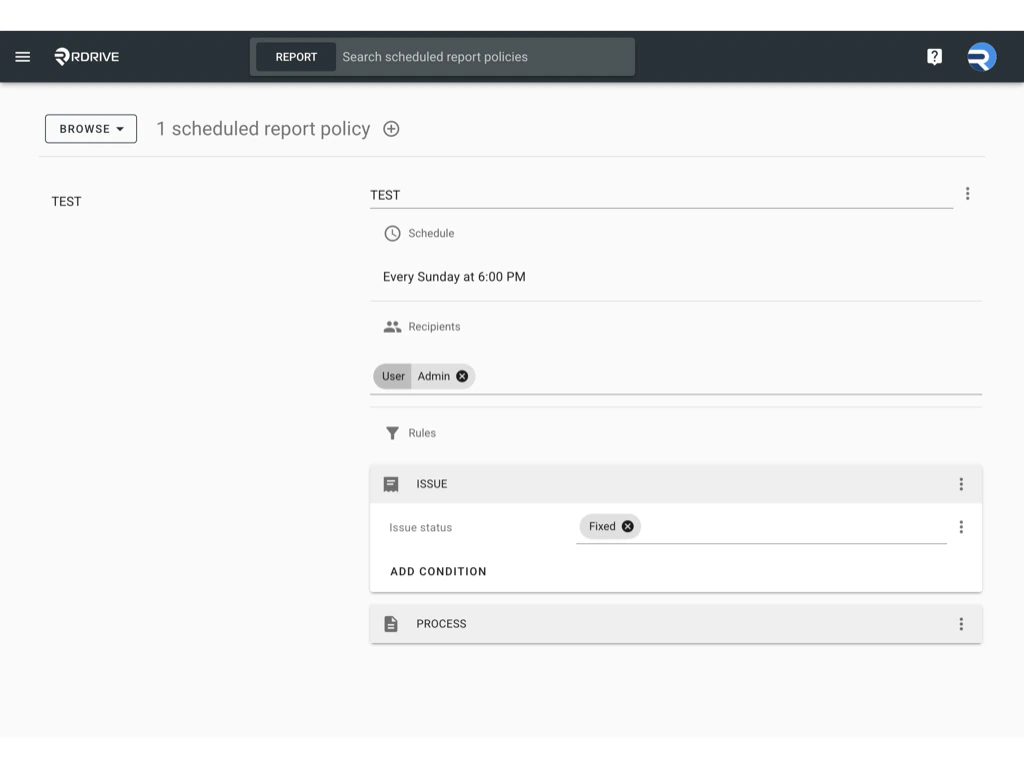This screenshot has height=768, width=1024.
Task: Click the profile avatar in the top right
Action: 981,56
